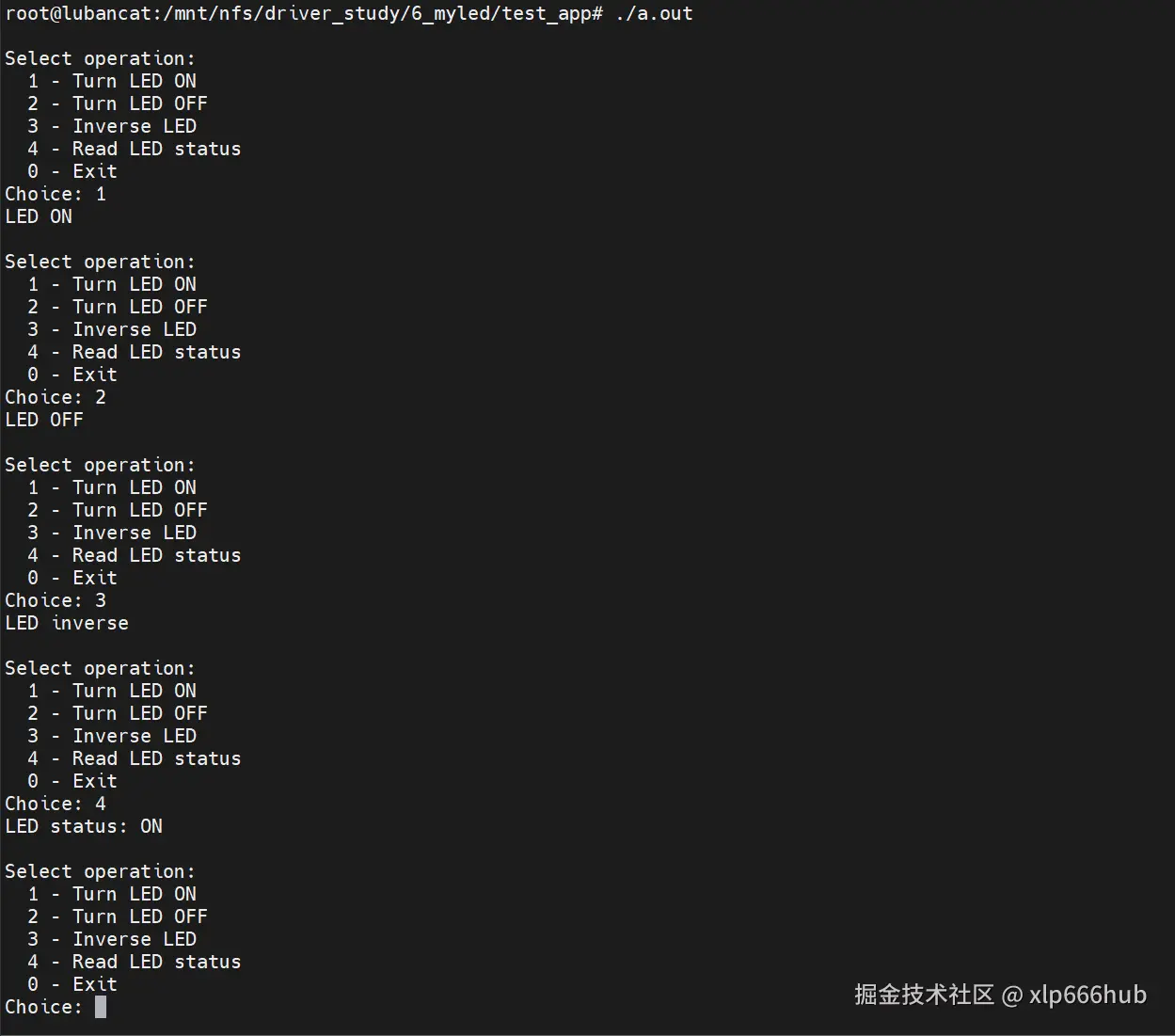Click the 'Choice: 1' input line
1175x1036 pixels.
[x=56, y=194]
